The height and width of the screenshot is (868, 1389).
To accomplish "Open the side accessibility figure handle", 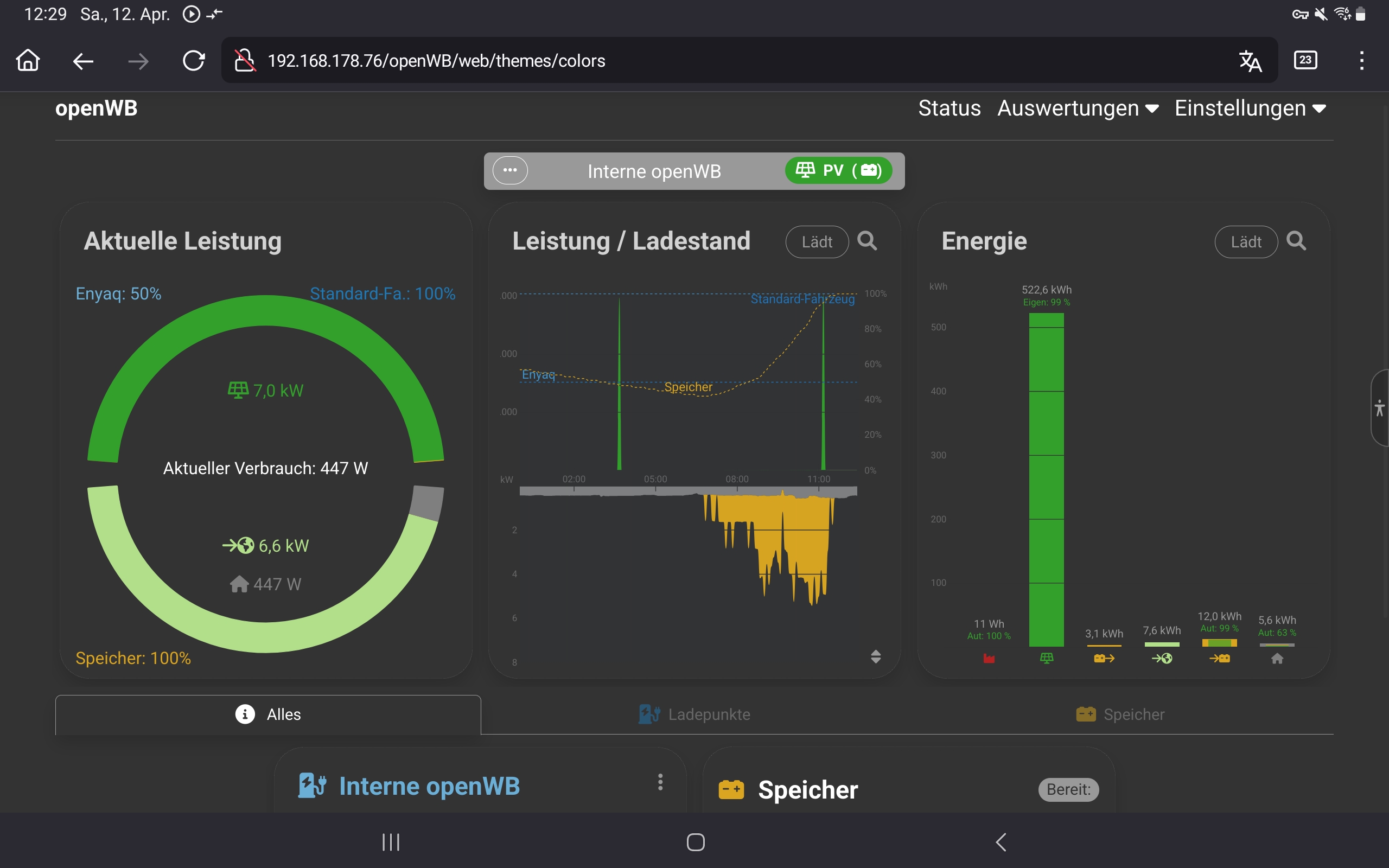I will 1380,408.
